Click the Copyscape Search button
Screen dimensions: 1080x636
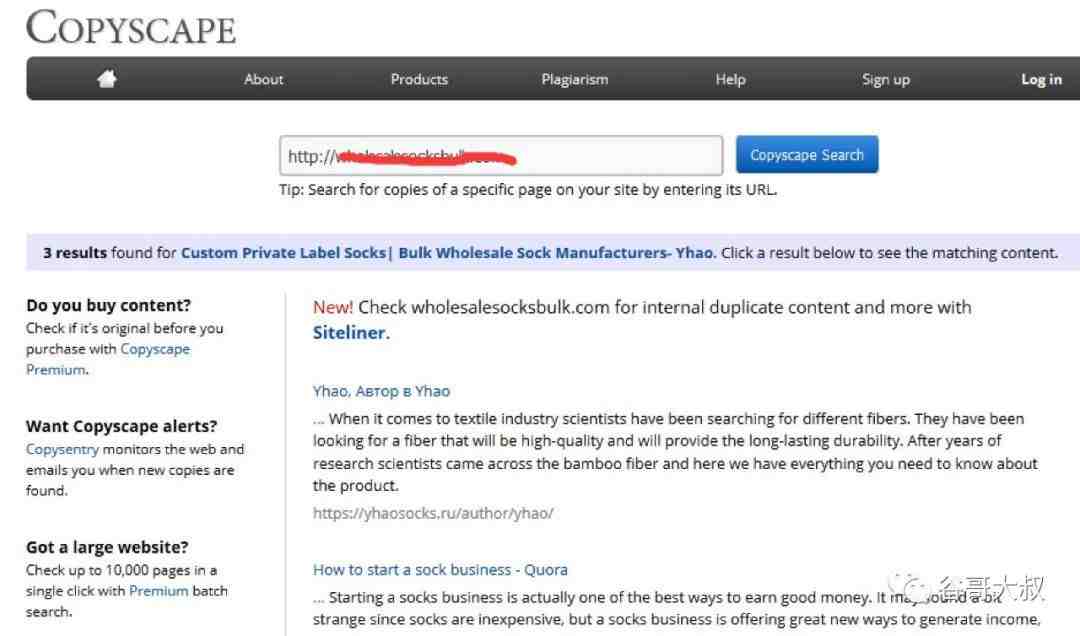coord(807,154)
